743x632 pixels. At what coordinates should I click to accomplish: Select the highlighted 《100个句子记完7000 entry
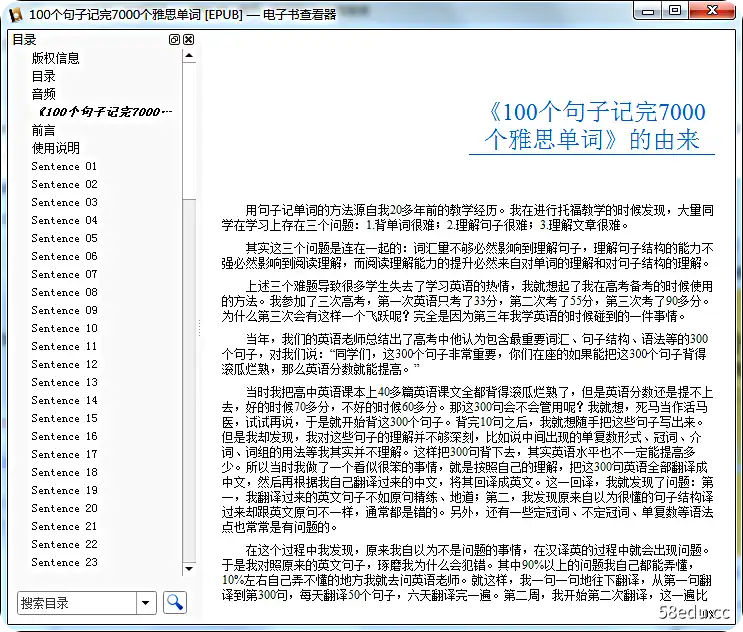105,112
